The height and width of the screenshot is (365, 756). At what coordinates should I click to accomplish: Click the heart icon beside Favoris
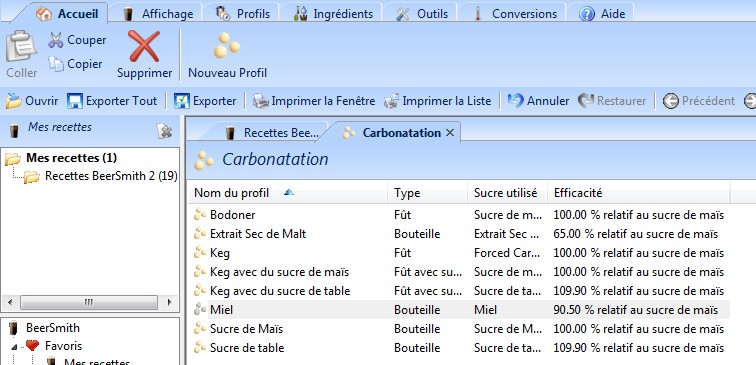pos(32,346)
